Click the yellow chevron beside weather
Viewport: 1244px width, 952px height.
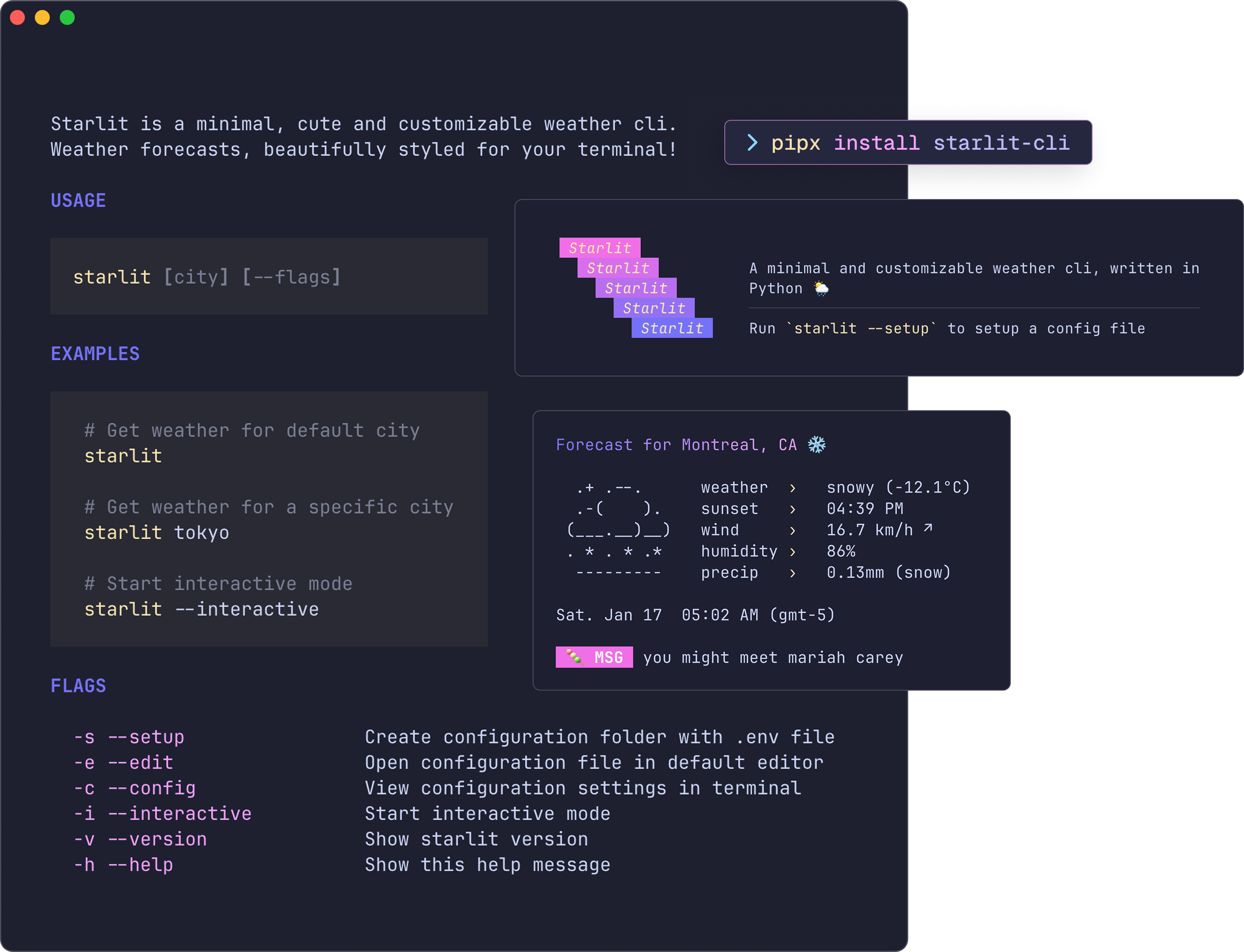point(793,488)
